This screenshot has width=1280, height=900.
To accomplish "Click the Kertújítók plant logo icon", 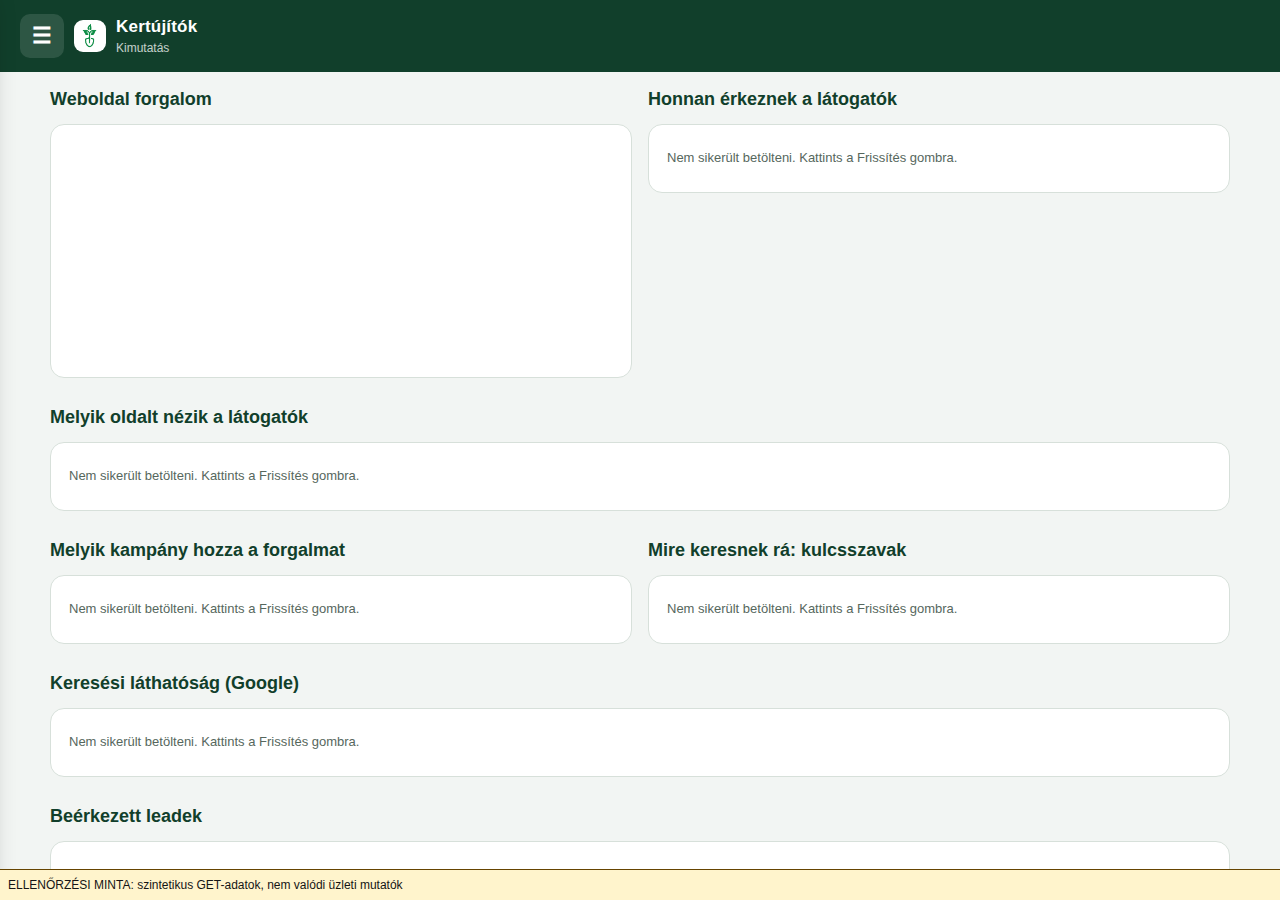I will 90,36.
